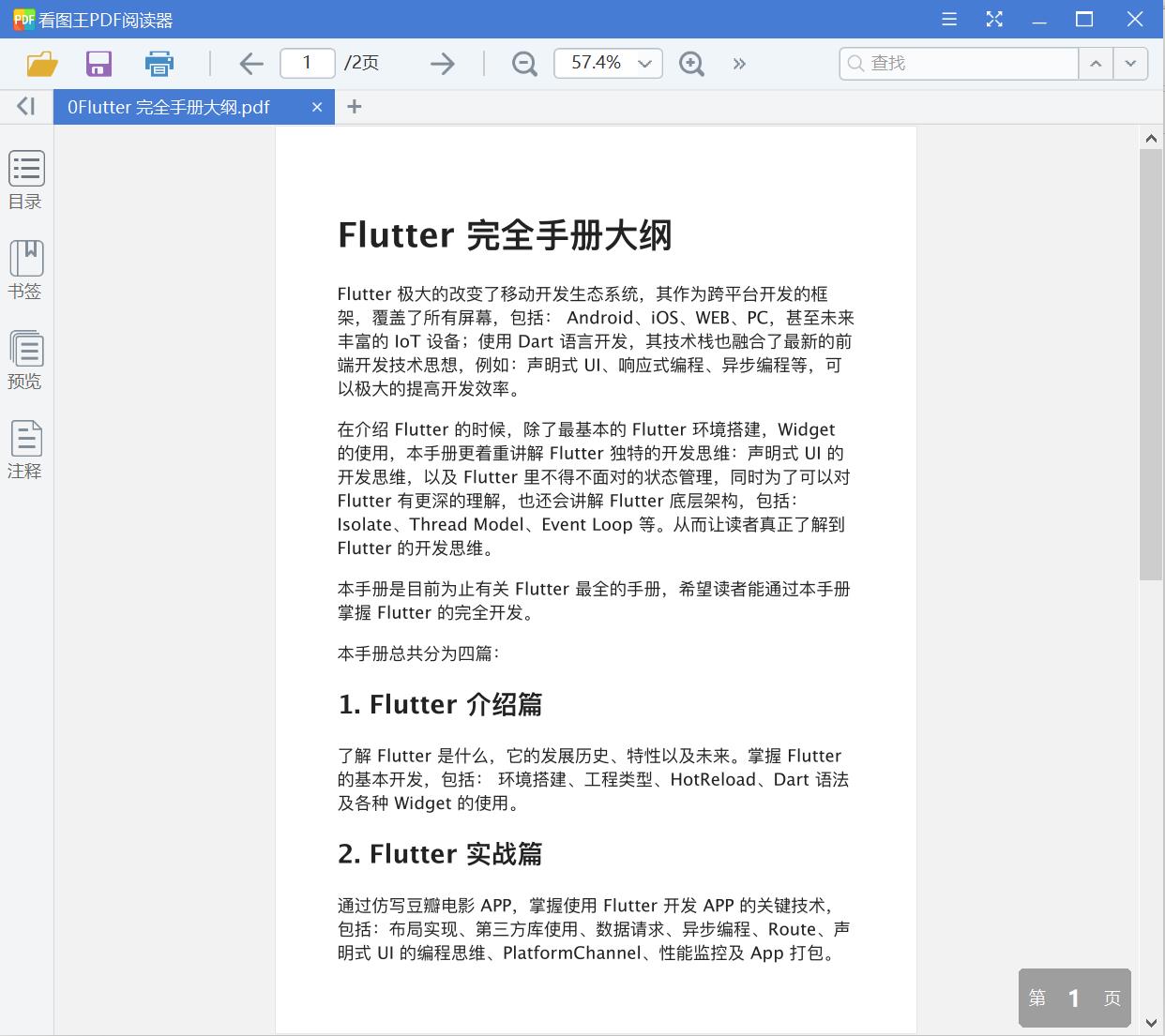Open a file with the folder icon
This screenshot has width=1165, height=1036.
pos(42,64)
